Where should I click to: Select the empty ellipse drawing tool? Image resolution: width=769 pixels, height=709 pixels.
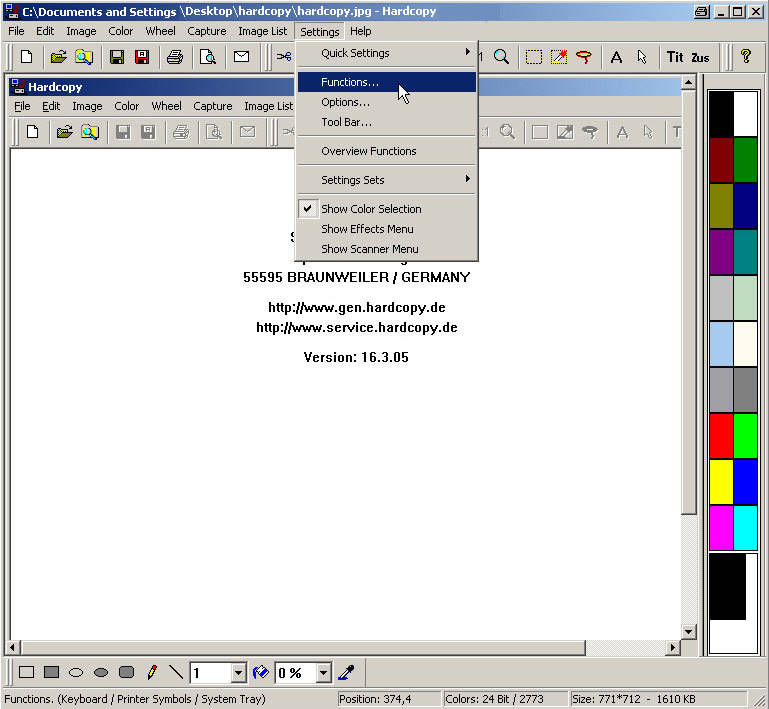tap(76, 672)
